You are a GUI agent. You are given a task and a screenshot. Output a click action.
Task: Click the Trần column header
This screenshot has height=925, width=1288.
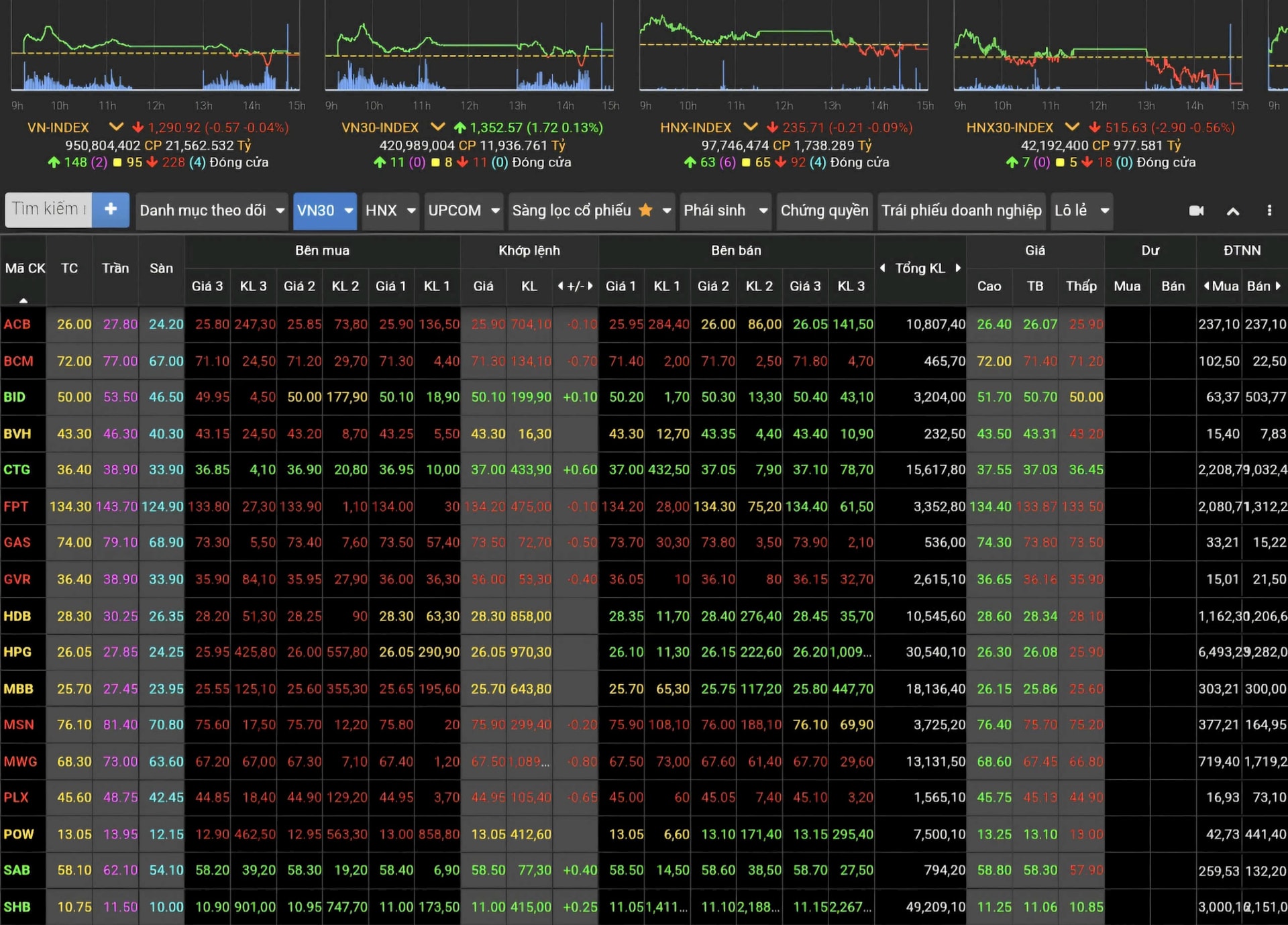[x=115, y=268]
